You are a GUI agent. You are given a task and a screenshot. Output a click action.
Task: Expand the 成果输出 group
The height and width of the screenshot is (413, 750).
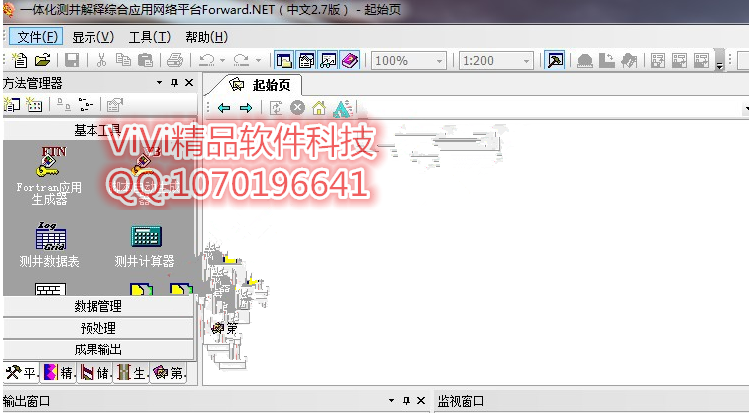pos(98,350)
